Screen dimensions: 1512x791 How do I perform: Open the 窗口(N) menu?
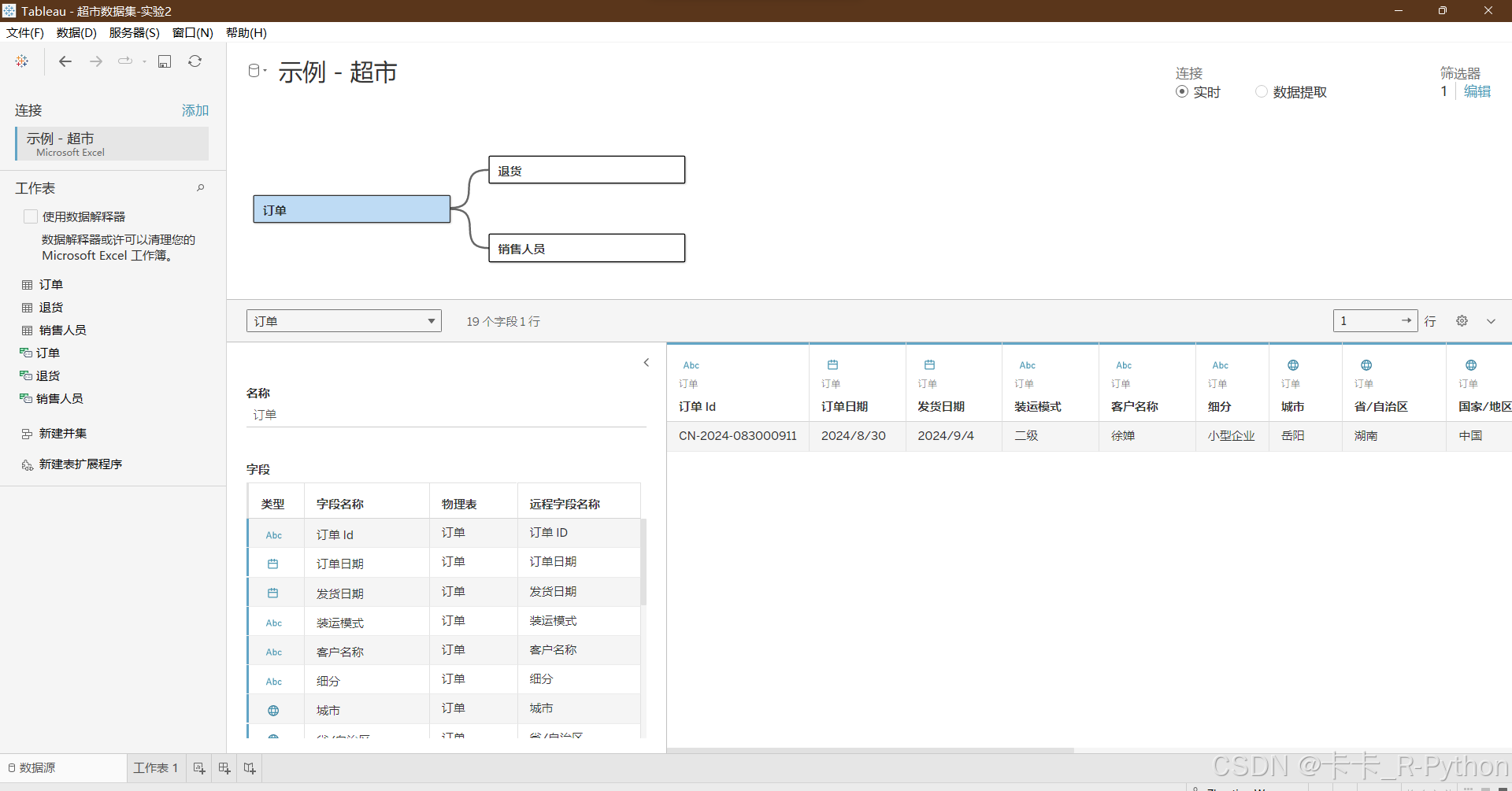[x=193, y=33]
